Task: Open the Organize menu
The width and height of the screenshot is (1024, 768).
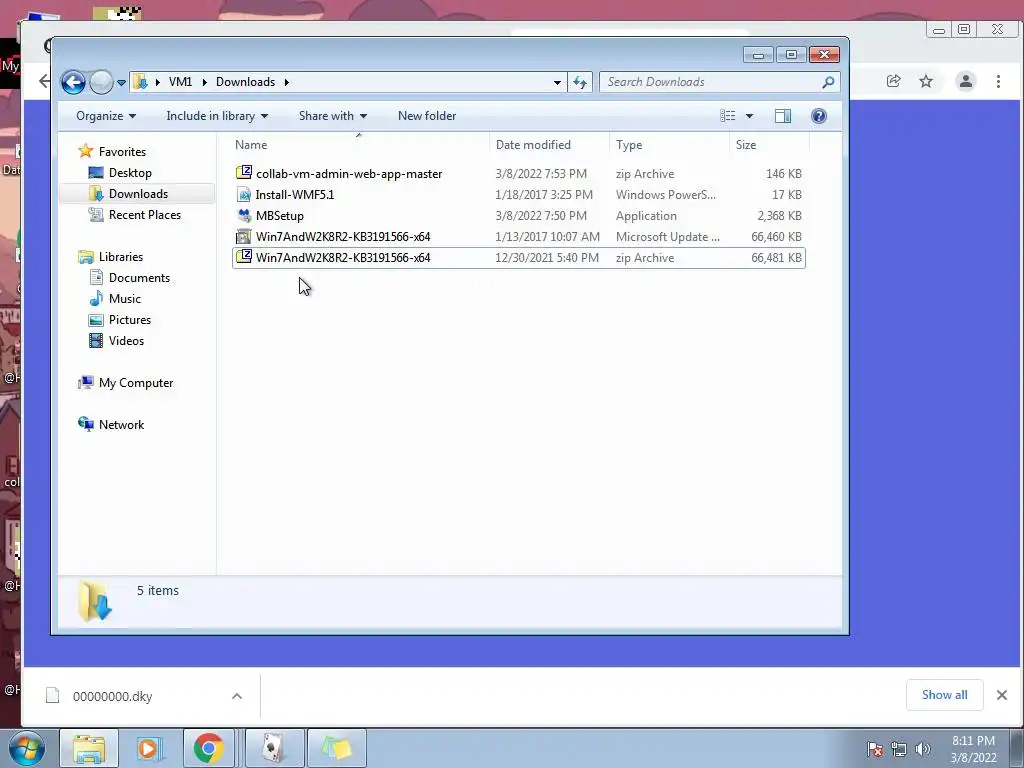Action: tap(106, 116)
